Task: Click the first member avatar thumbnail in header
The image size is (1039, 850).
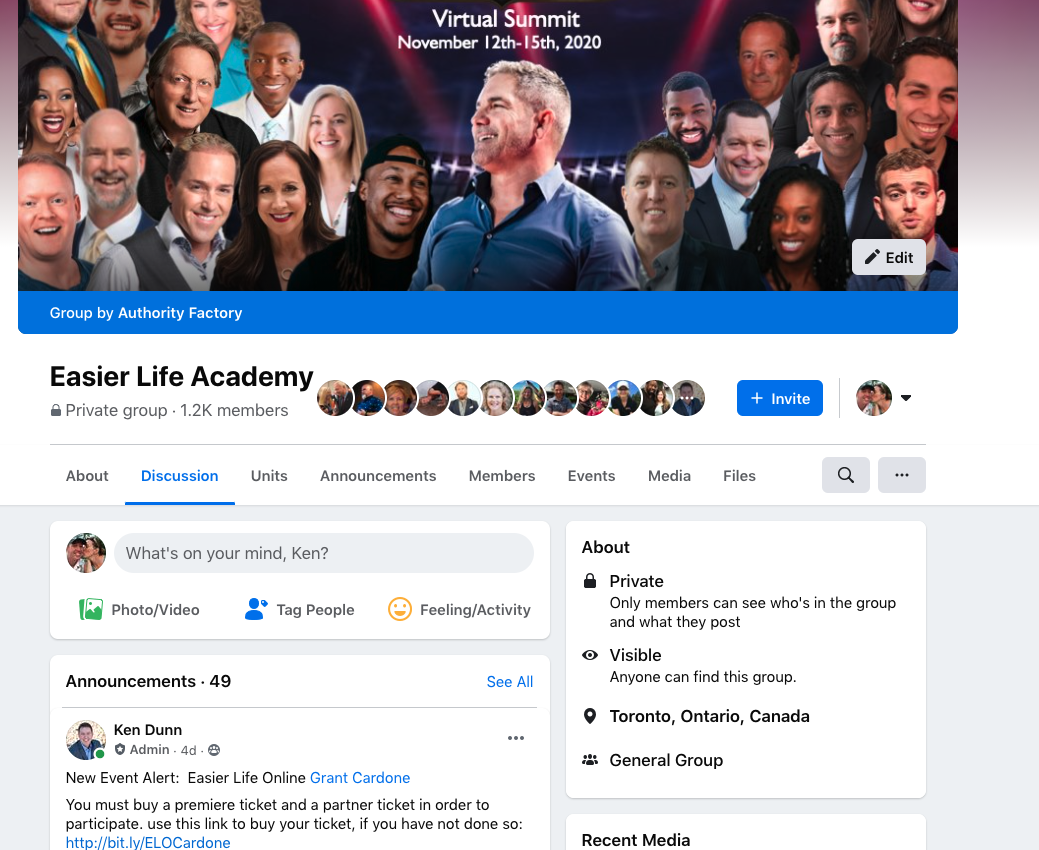Action: tap(335, 398)
